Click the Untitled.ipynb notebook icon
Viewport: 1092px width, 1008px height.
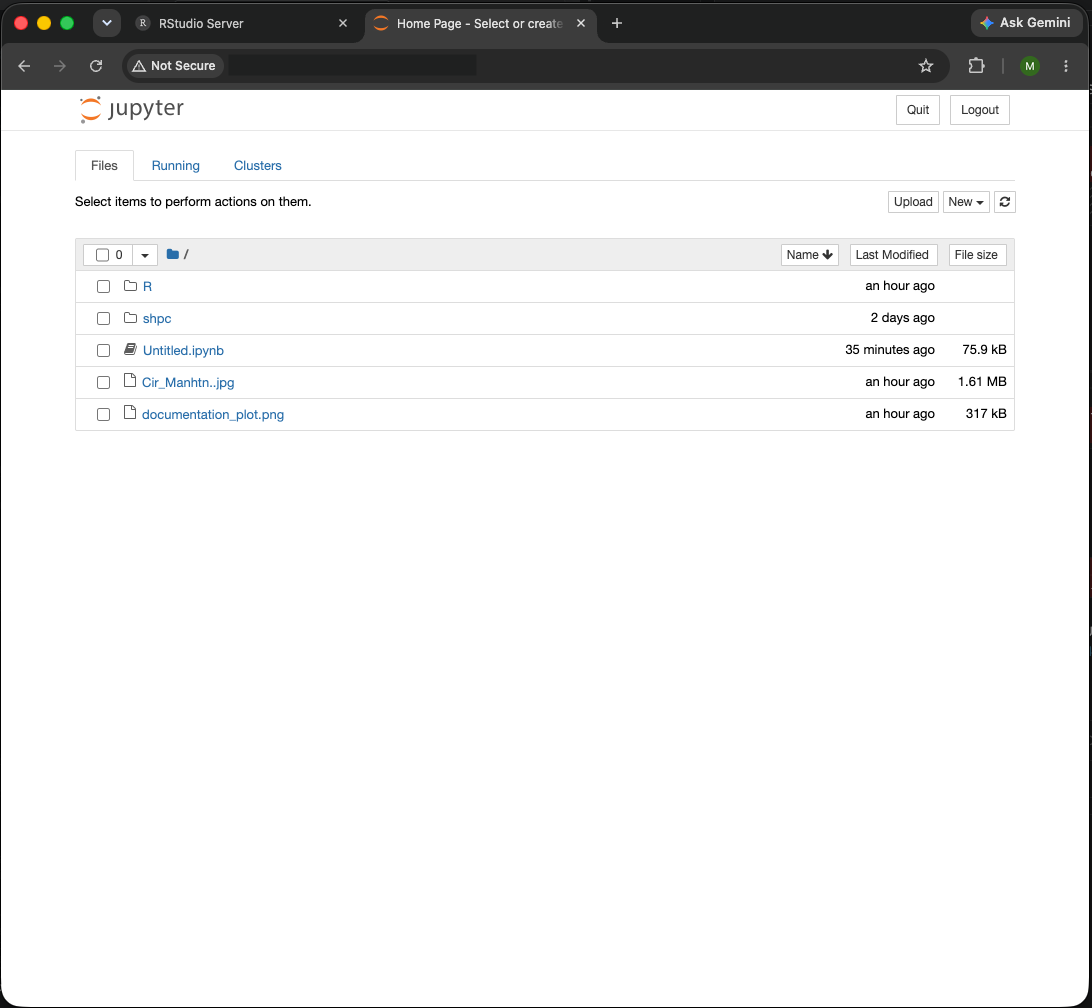click(x=130, y=350)
